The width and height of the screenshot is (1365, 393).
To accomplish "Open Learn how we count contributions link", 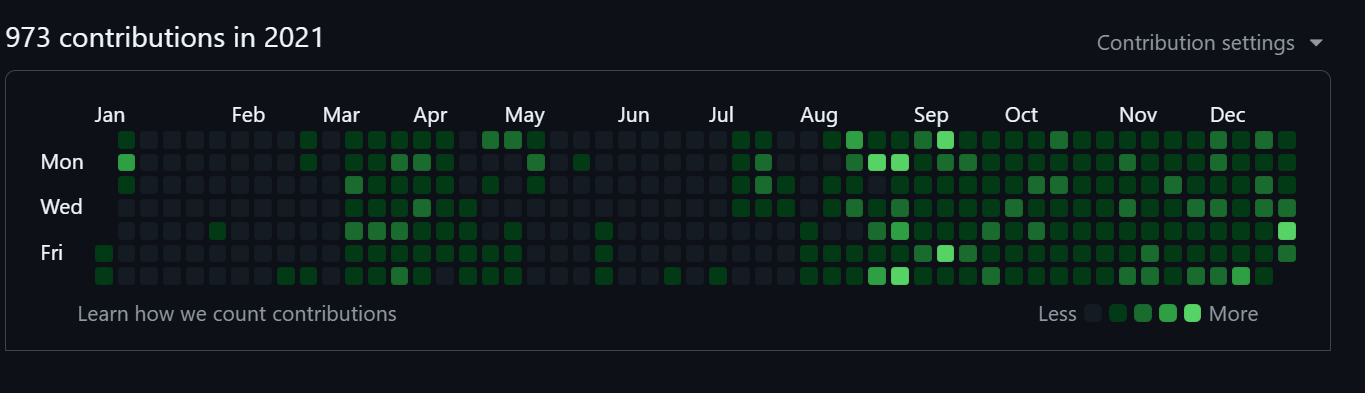I will pyautogui.click(x=237, y=314).
